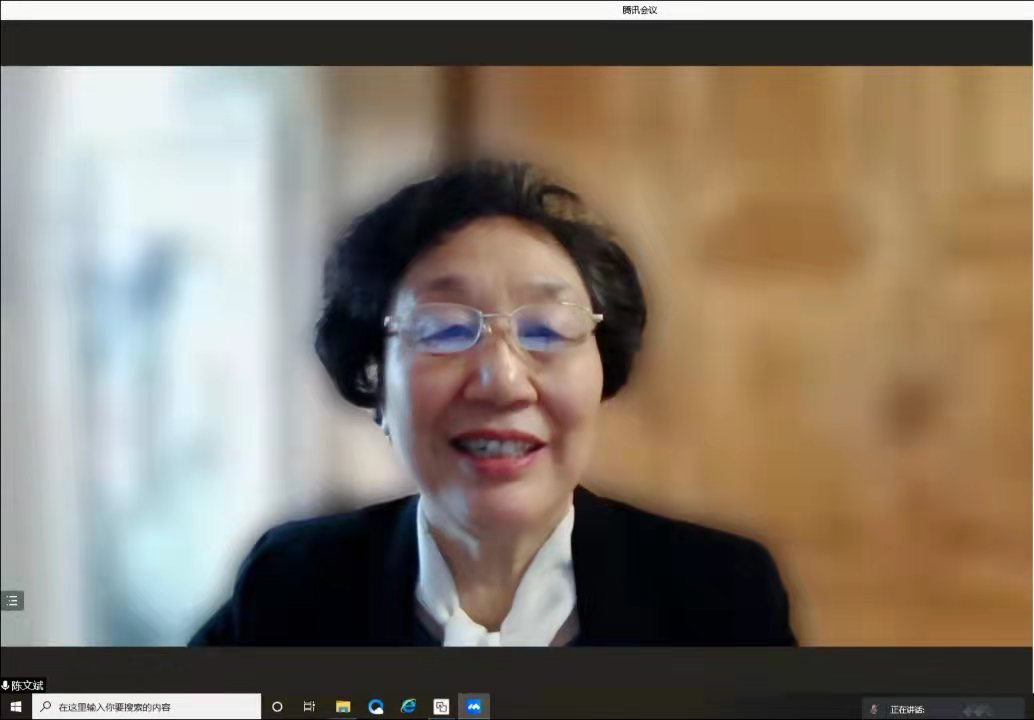1034x720 pixels.
Task: Click the microphone icon beside 陈文斌
Action: [x=6, y=686]
